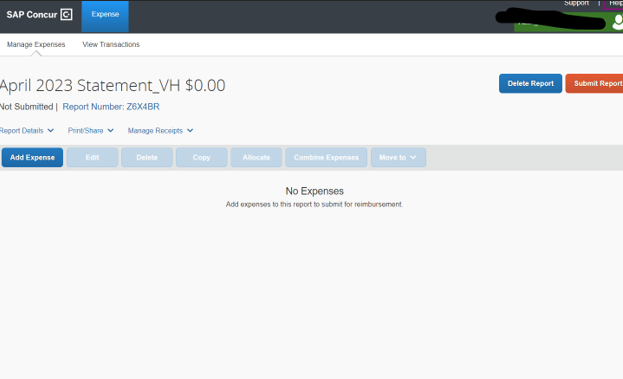Click the Submit Report button
This screenshot has height=379, width=623.
[x=595, y=83]
